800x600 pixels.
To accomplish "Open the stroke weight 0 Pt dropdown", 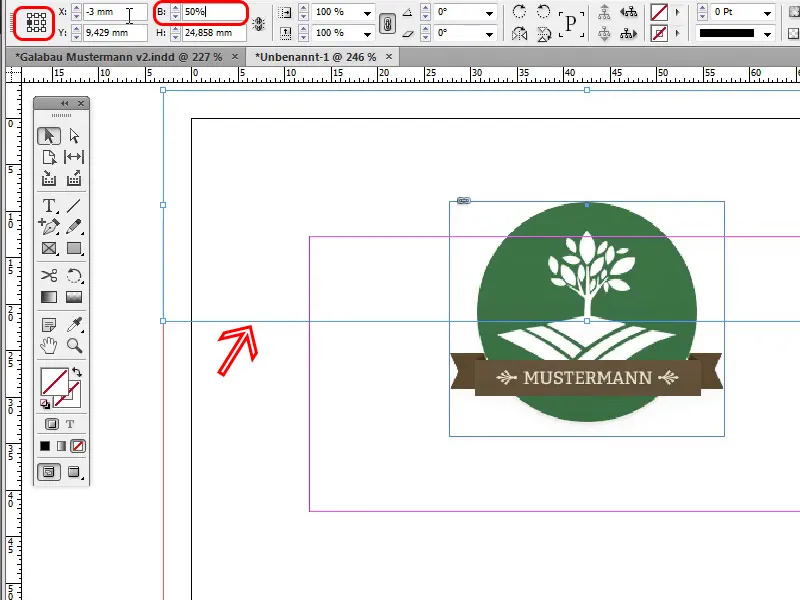I will [767, 13].
